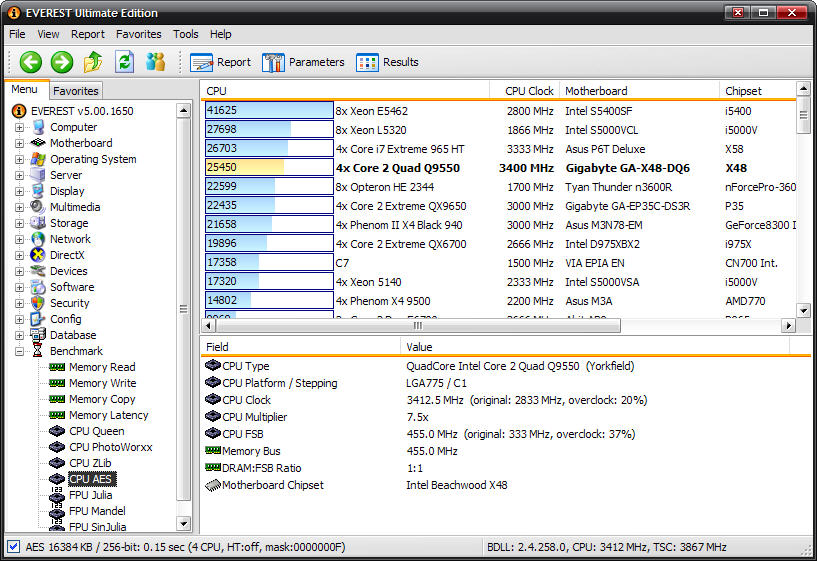817x561 pixels.
Task: Click the EVEREST v5.00.1650 root icon
Action: pos(19,111)
